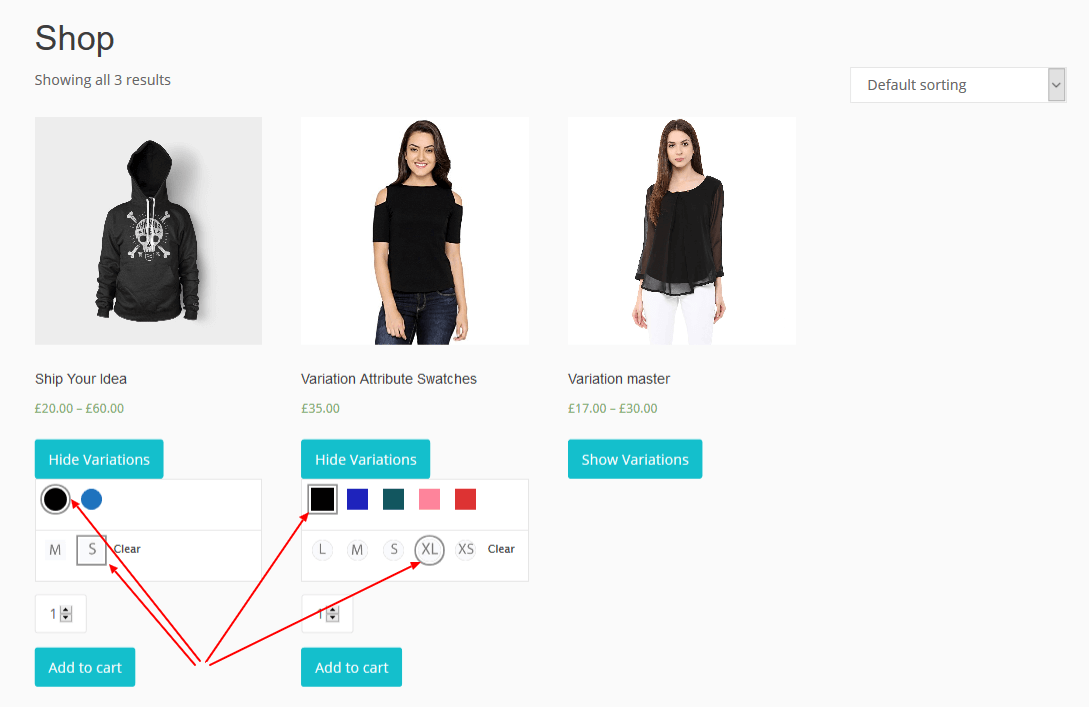Select the pink color swatch
This screenshot has height=707, width=1089.
tap(429, 499)
